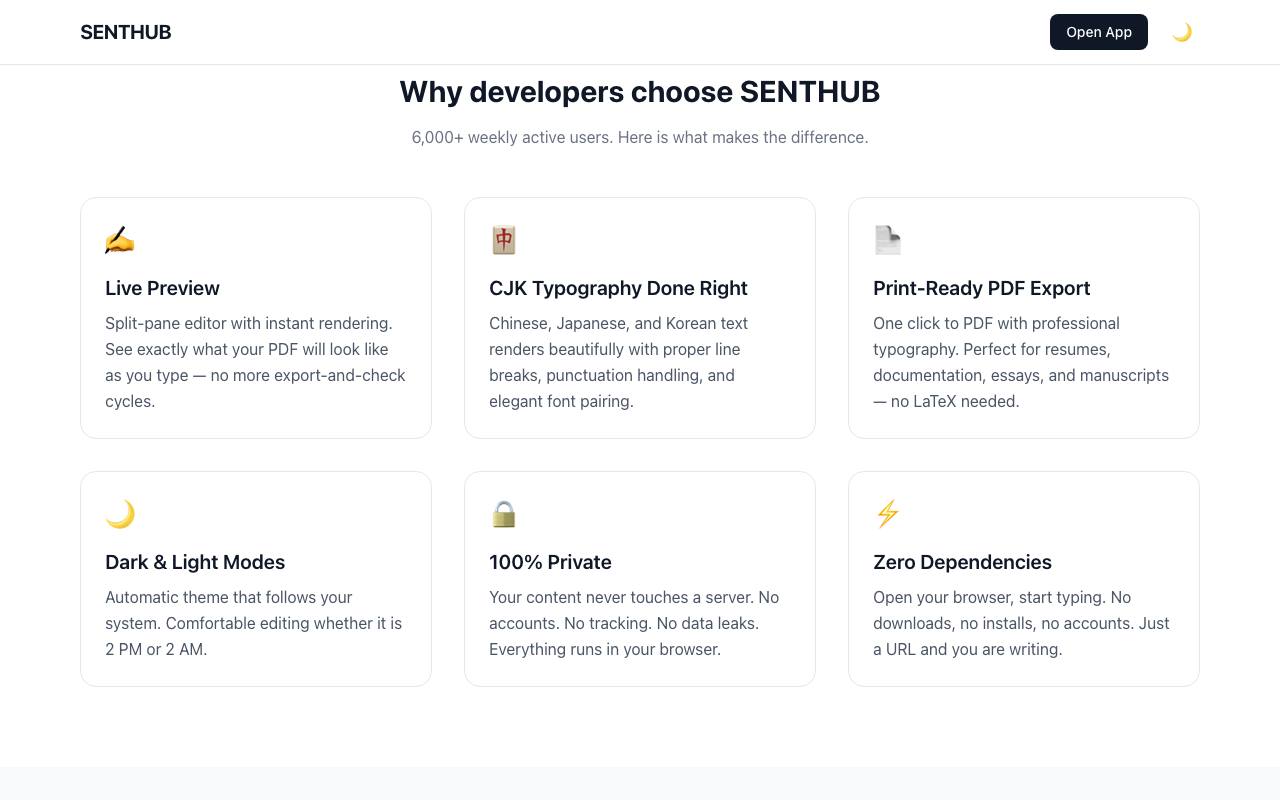The height and width of the screenshot is (800, 1280).
Task: Go to the SENTHUB logo home link
Action: (x=126, y=32)
